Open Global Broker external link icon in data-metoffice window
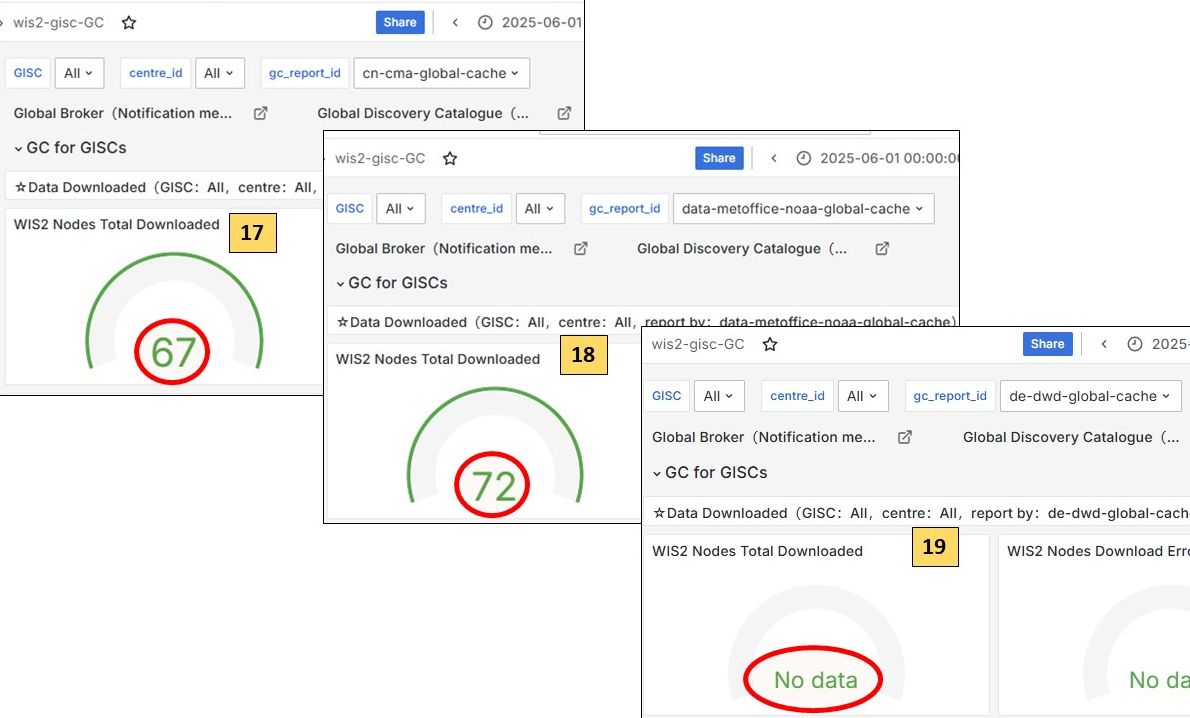 (581, 248)
